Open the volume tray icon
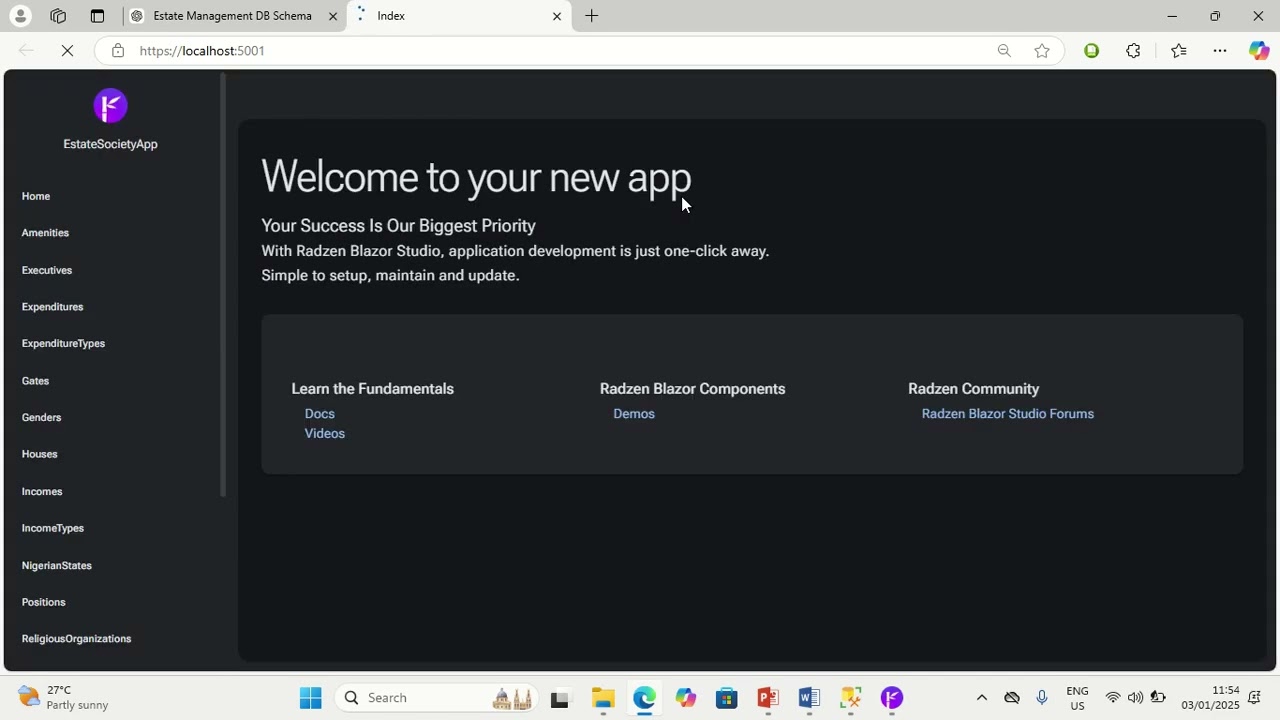 coord(1135,698)
